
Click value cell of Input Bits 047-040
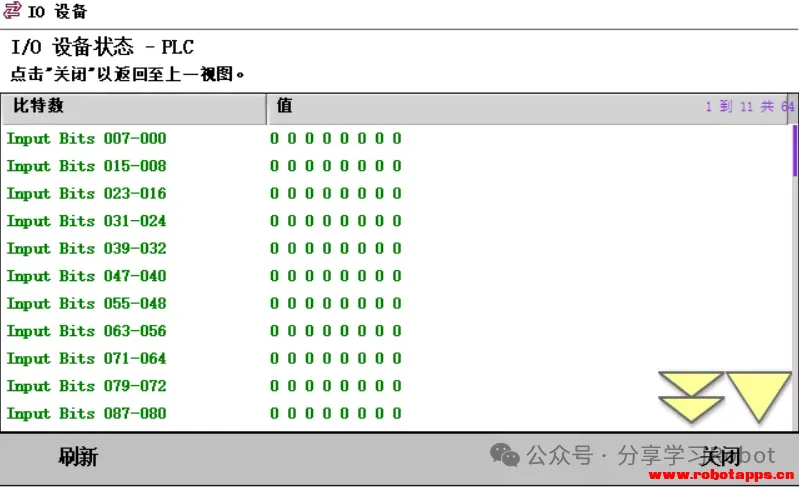point(336,276)
